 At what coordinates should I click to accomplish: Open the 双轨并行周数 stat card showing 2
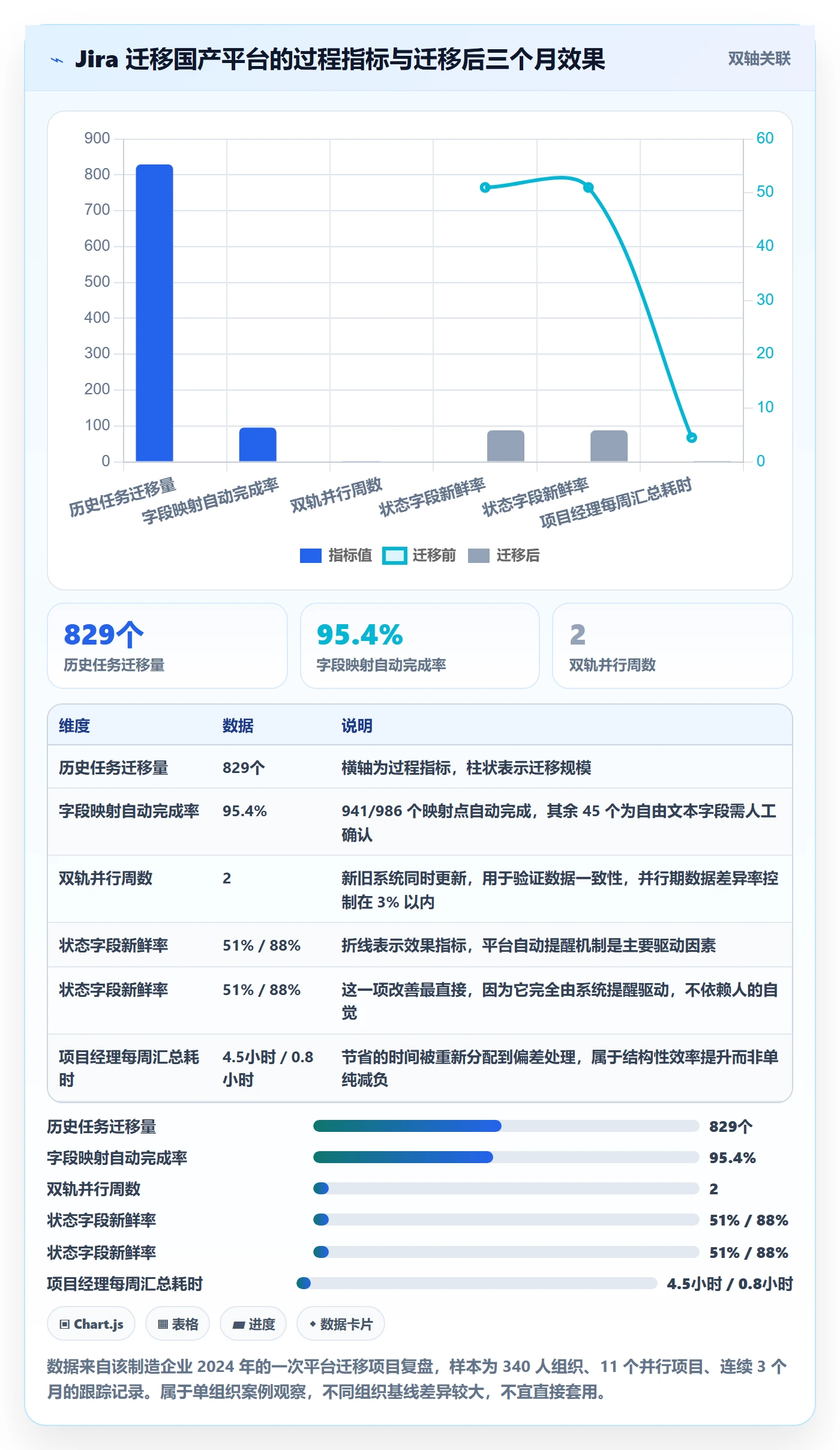tap(673, 646)
